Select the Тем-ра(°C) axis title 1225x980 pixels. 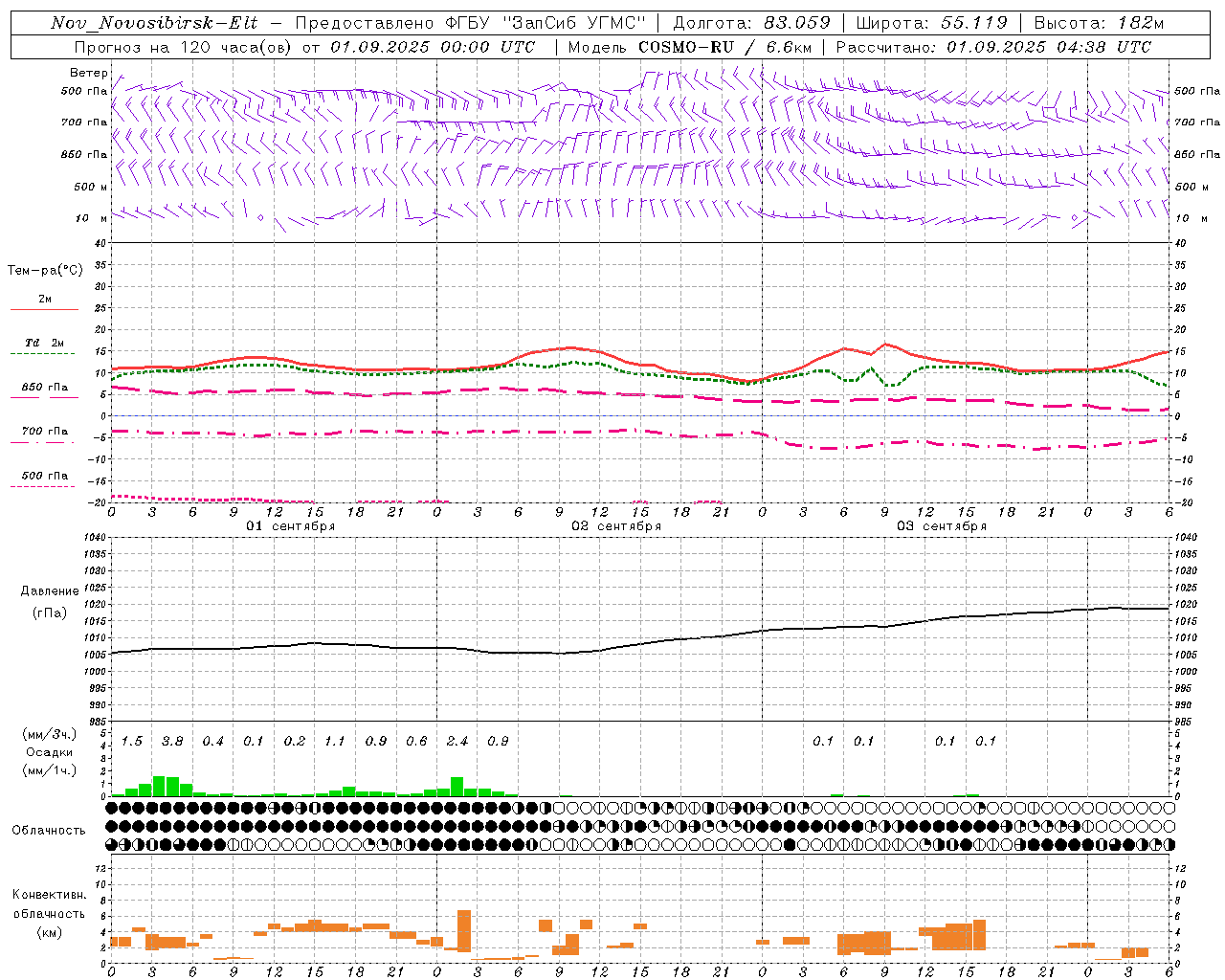45,271
